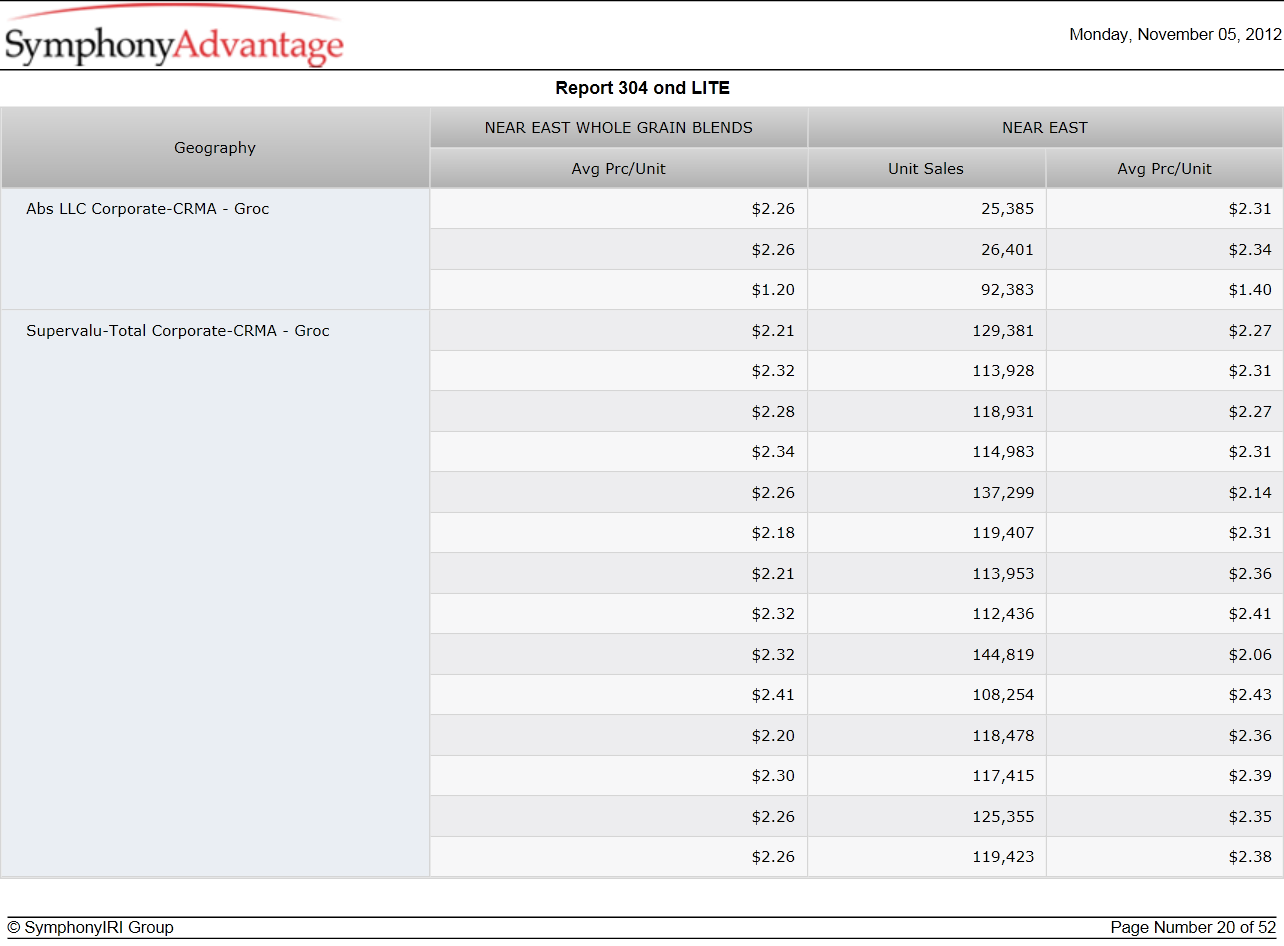Click unit sales value 113,953
Screen dimensions: 1284x946
pos(1003,573)
